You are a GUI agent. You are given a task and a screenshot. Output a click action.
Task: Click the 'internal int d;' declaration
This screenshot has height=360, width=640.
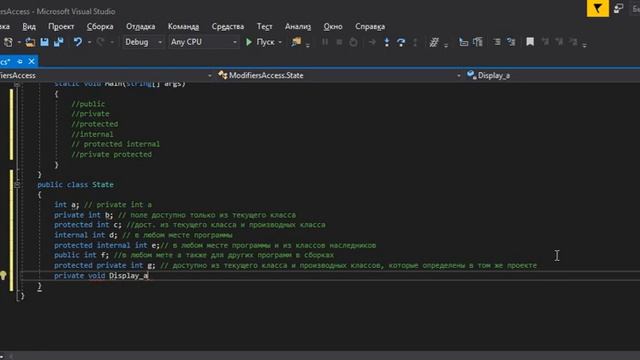click(86, 235)
